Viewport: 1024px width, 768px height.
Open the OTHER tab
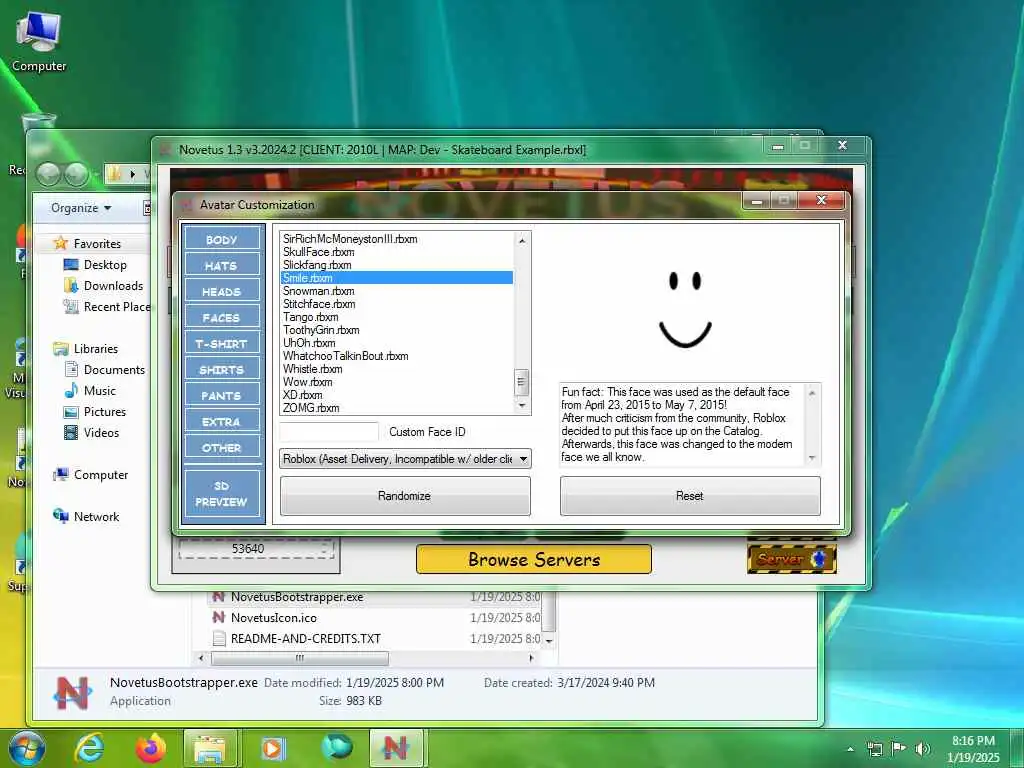(222, 448)
